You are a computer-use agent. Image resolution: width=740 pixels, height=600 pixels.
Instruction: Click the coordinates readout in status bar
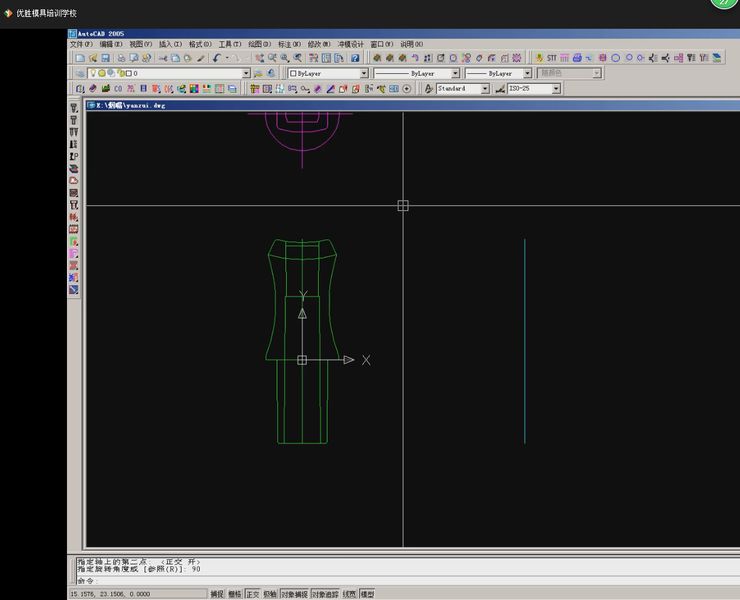pos(137,594)
